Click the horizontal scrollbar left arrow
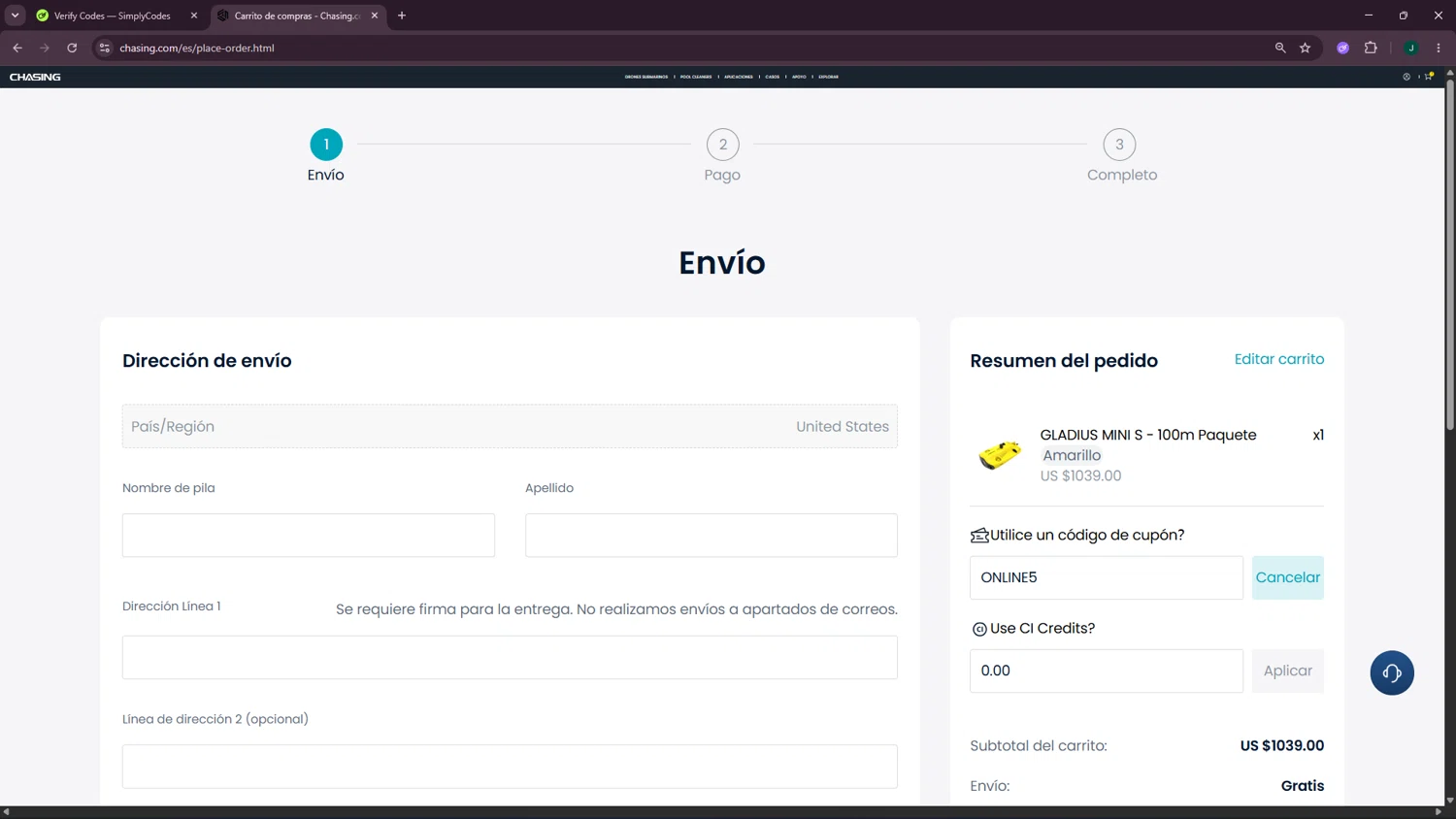Image resolution: width=1456 pixels, height=819 pixels. [6, 812]
